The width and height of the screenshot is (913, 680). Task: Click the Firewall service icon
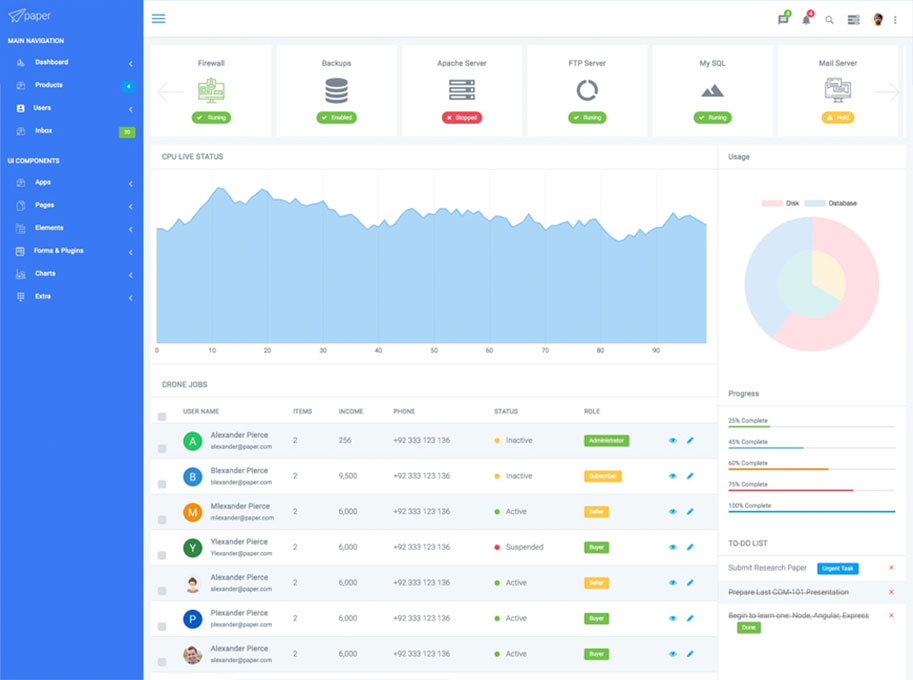[211, 91]
